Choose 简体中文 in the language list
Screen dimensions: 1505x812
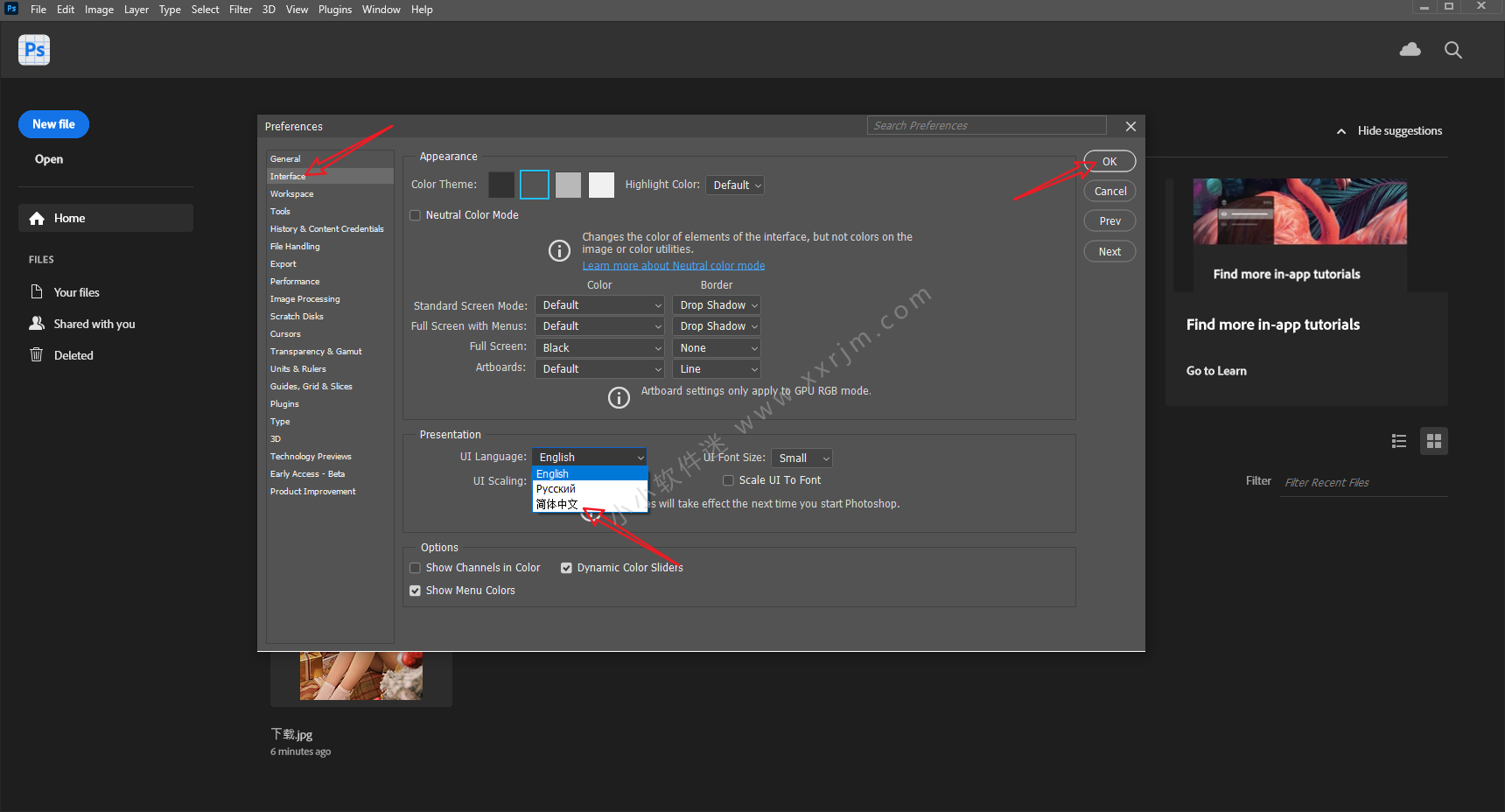tap(590, 504)
